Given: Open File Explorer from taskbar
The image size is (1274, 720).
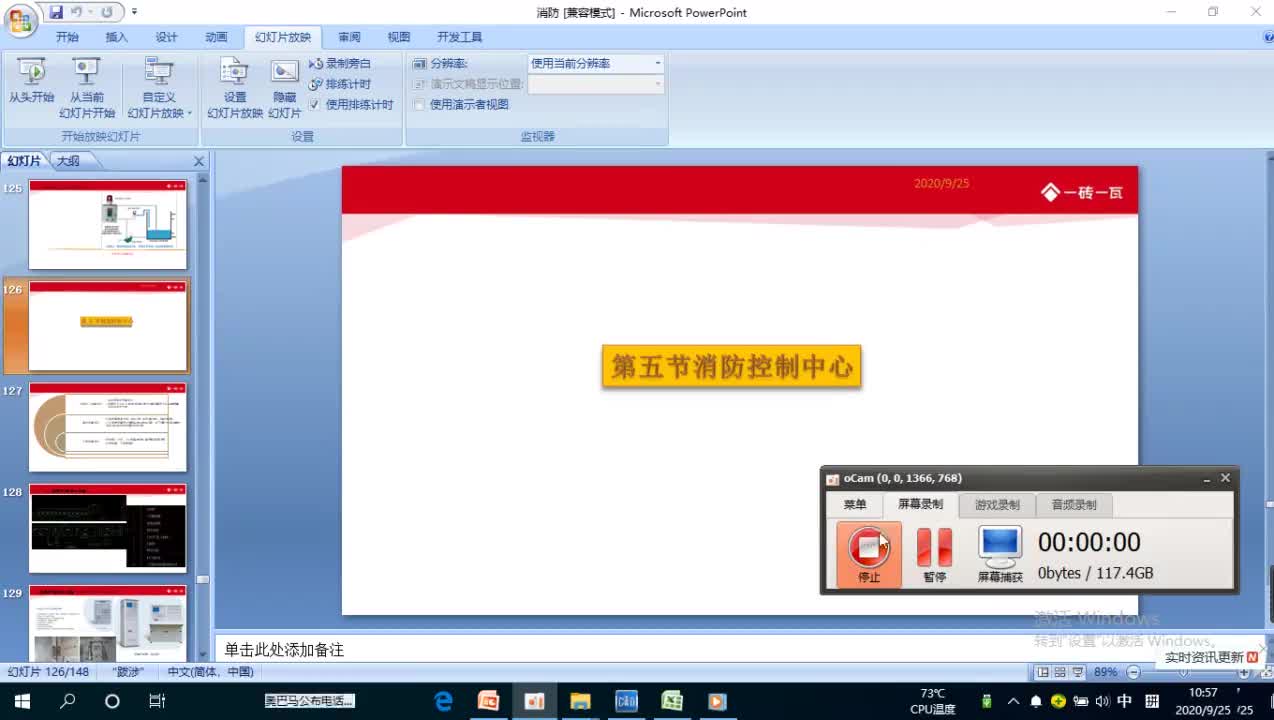Looking at the screenshot, I should coord(580,701).
